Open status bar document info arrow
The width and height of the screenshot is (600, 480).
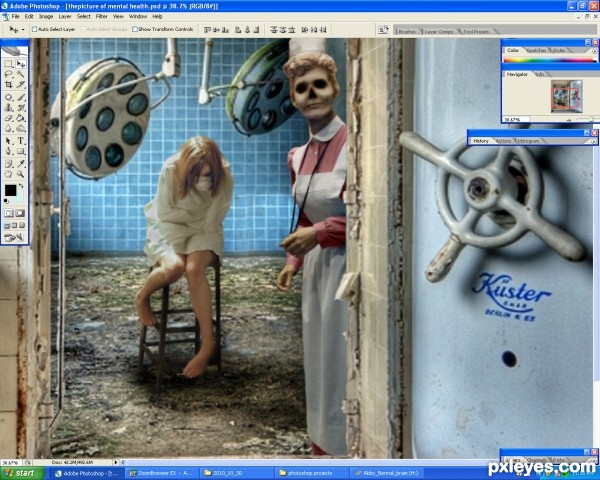(116, 462)
